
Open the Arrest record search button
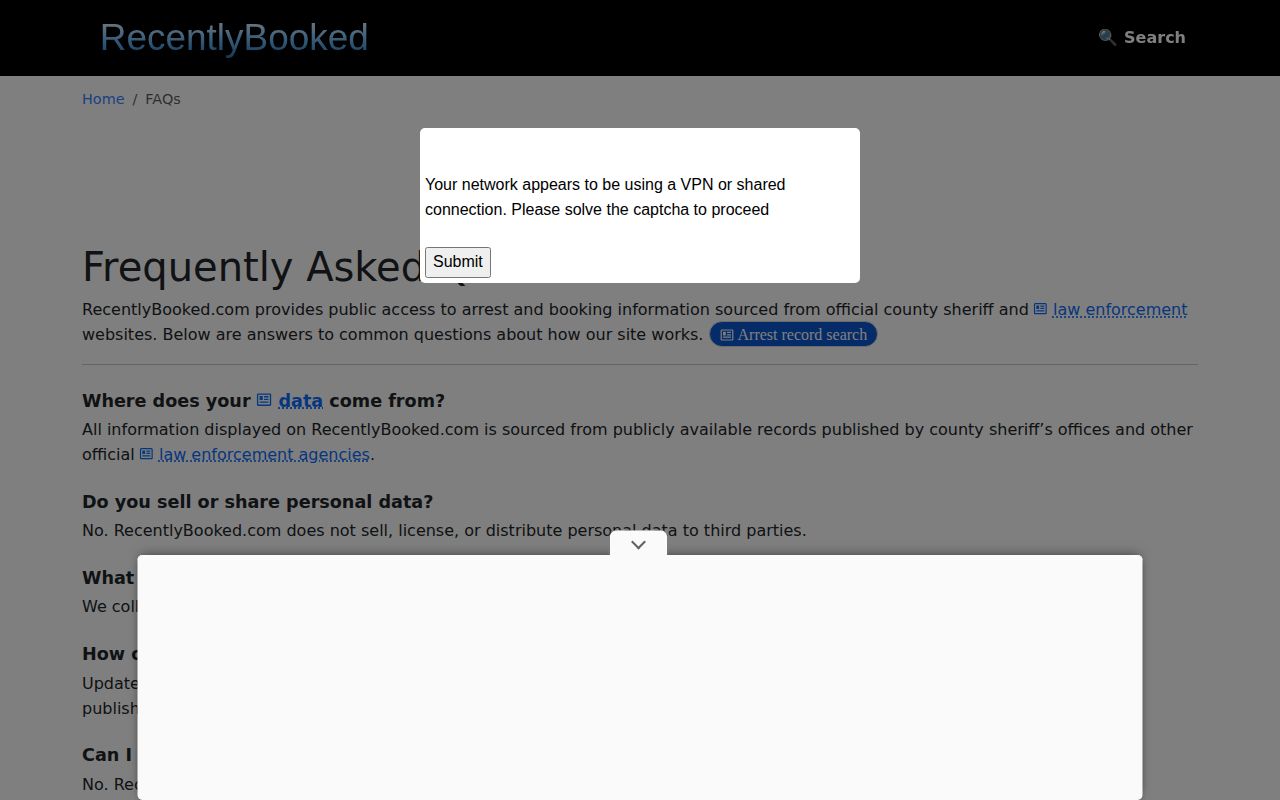click(793, 335)
